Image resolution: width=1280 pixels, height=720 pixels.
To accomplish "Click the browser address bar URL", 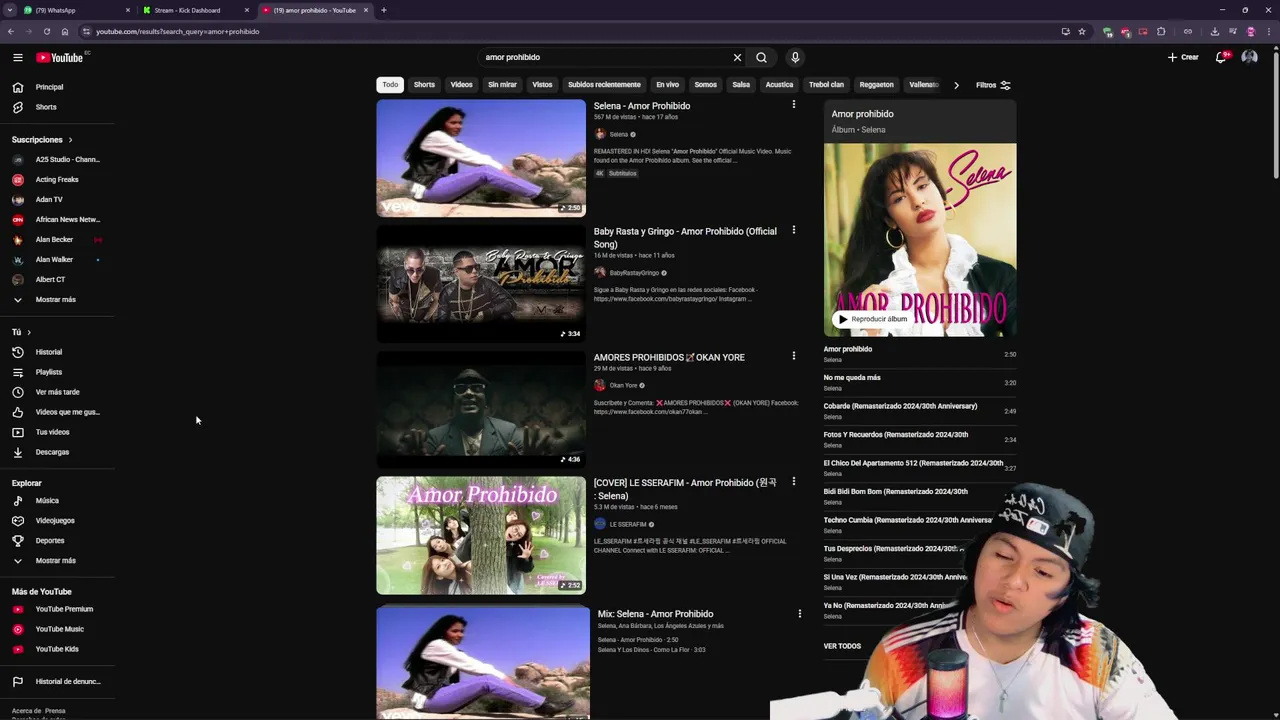I will [x=177, y=31].
